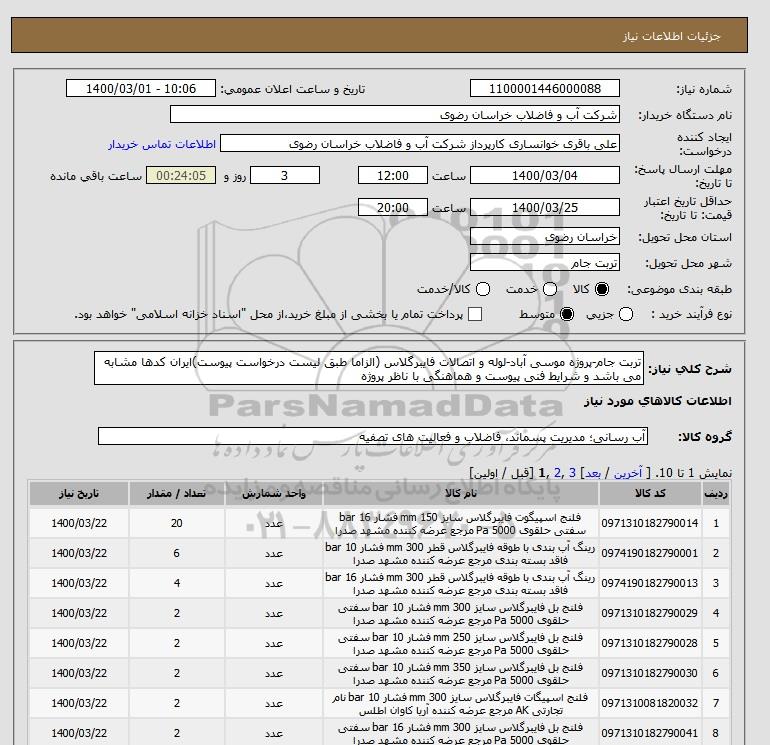Click the remaining days field showing 3
The height and width of the screenshot is (745, 770).
point(285,175)
